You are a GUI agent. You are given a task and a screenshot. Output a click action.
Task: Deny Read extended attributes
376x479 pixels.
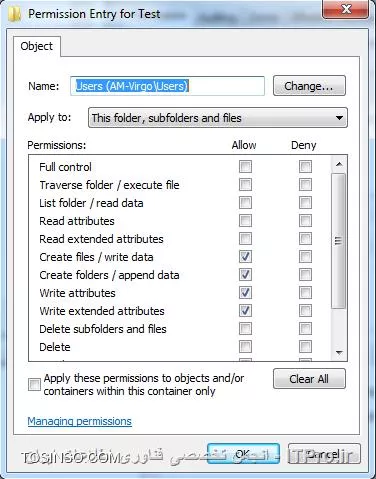coord(305,239)
